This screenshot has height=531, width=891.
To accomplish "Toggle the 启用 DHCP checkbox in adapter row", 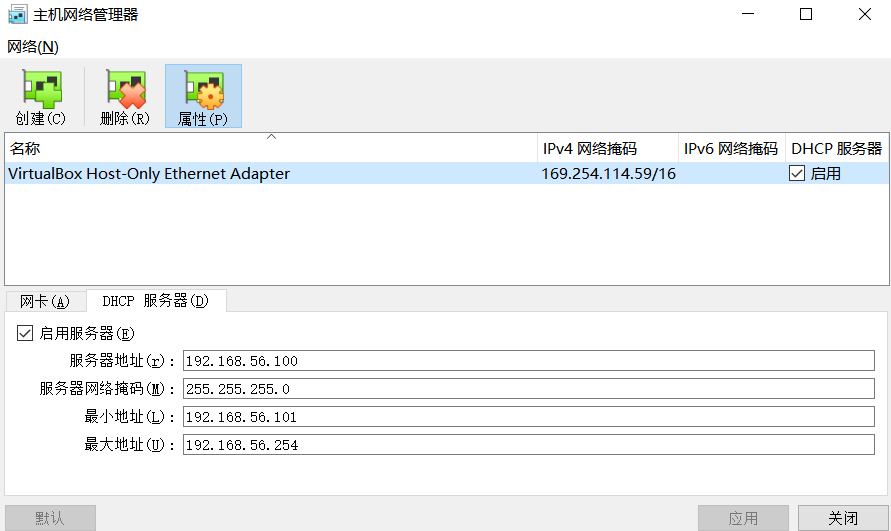I will coord(797,173).
